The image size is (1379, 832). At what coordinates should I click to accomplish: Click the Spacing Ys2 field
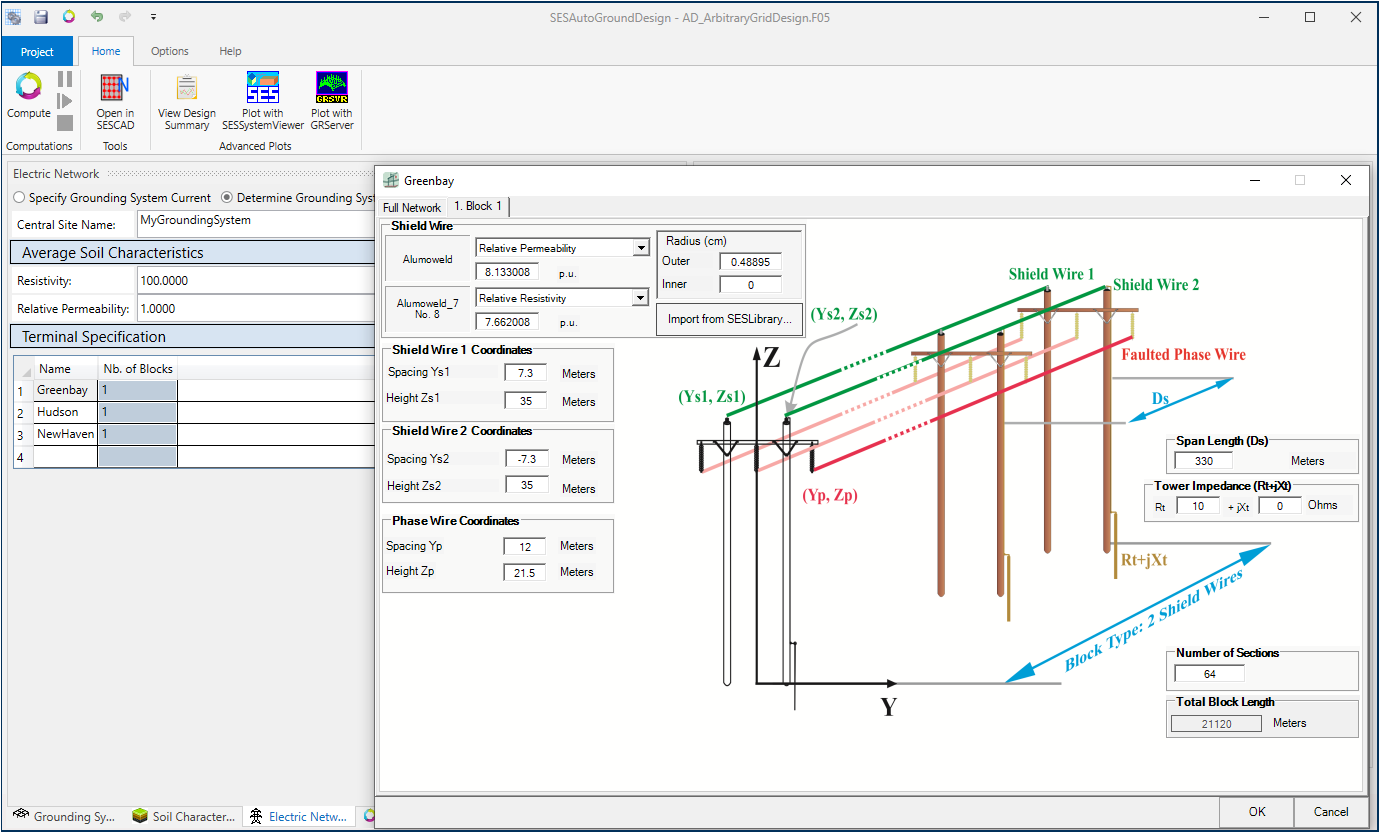tap(526, 459)
